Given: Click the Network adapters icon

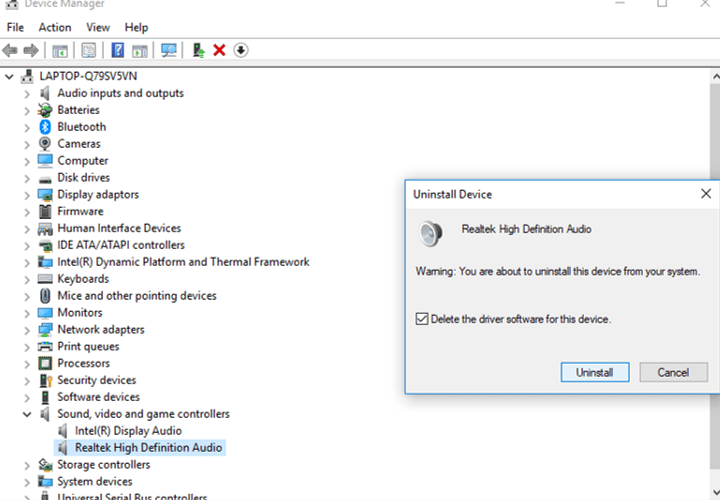Looking at the screenshot, I should pyautogui.click(x=45, y=330).
